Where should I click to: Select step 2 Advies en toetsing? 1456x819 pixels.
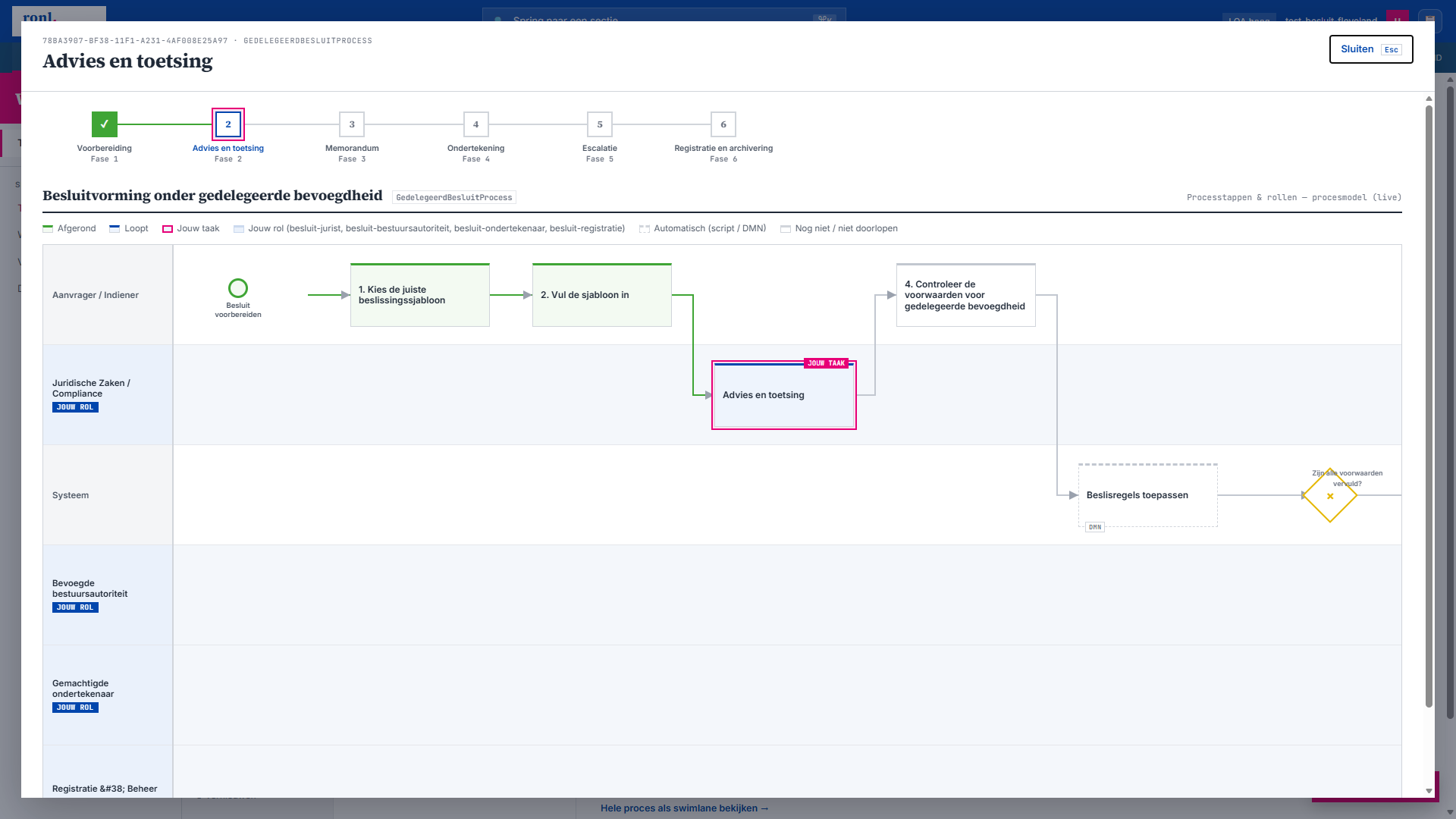228,124
